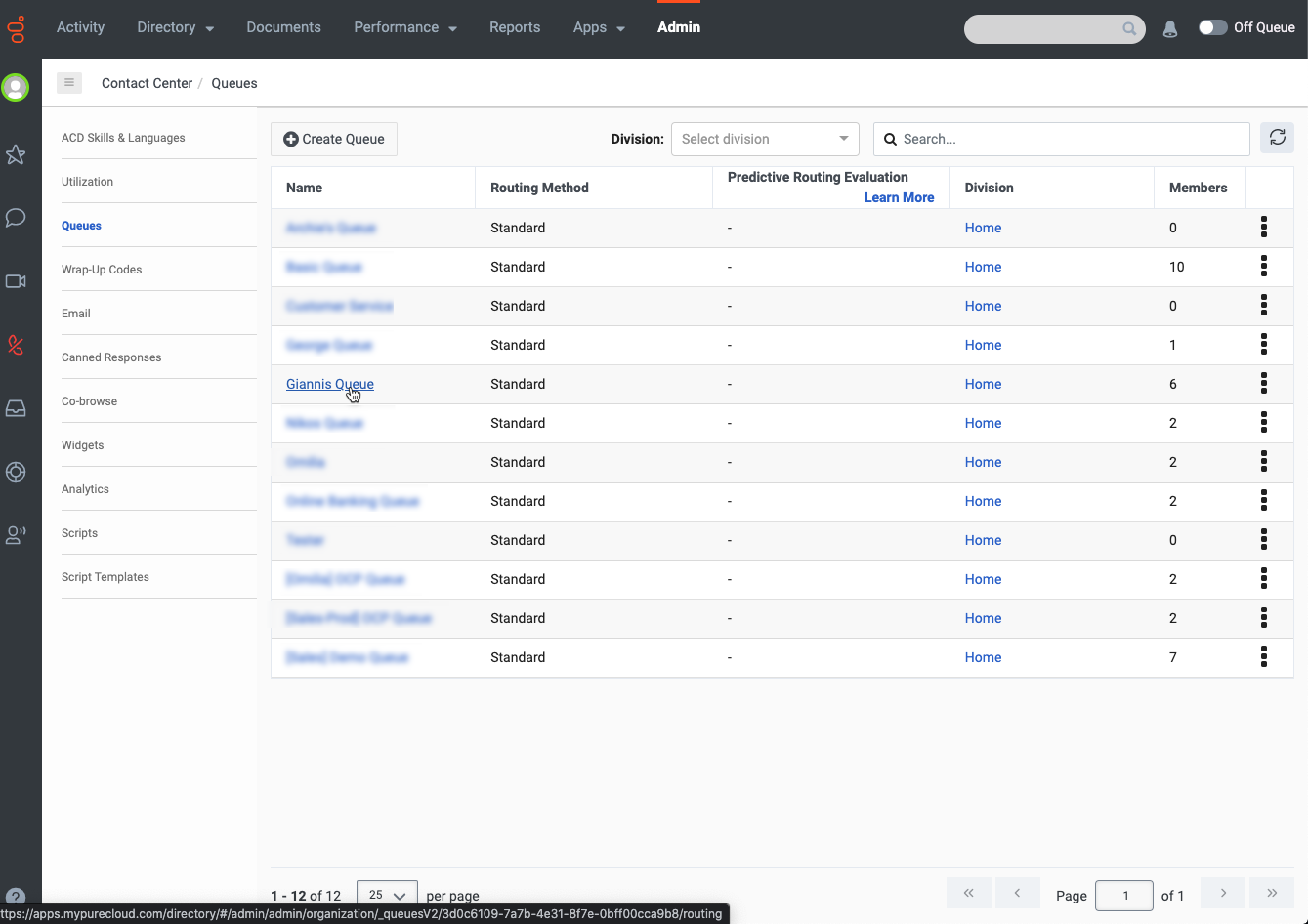Viewport: 1308px width, 924px height.
Task: Click the Create Queue button
Action: click(x=334, y=139)
